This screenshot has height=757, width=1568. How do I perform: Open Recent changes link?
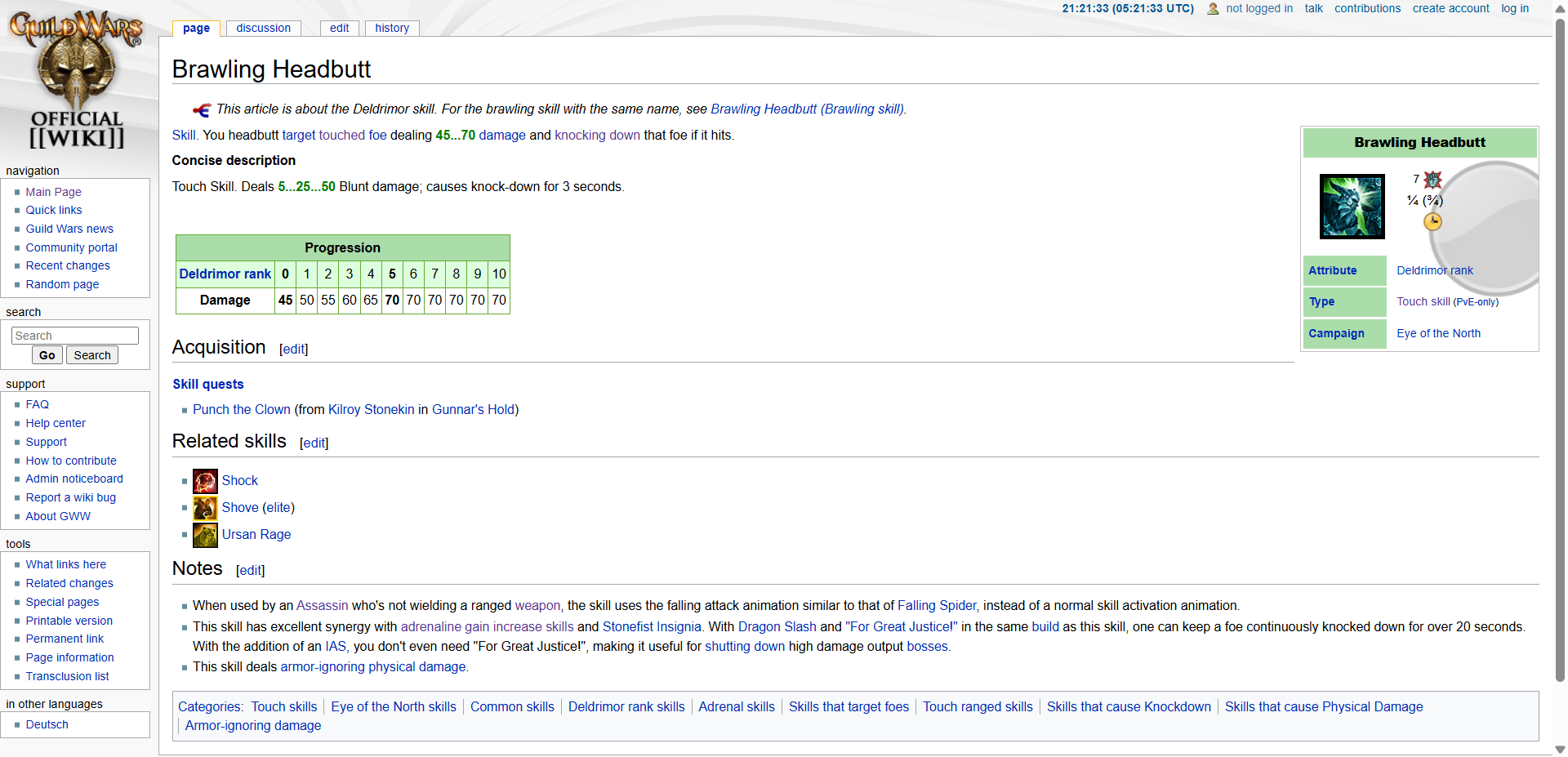point(68,265)
